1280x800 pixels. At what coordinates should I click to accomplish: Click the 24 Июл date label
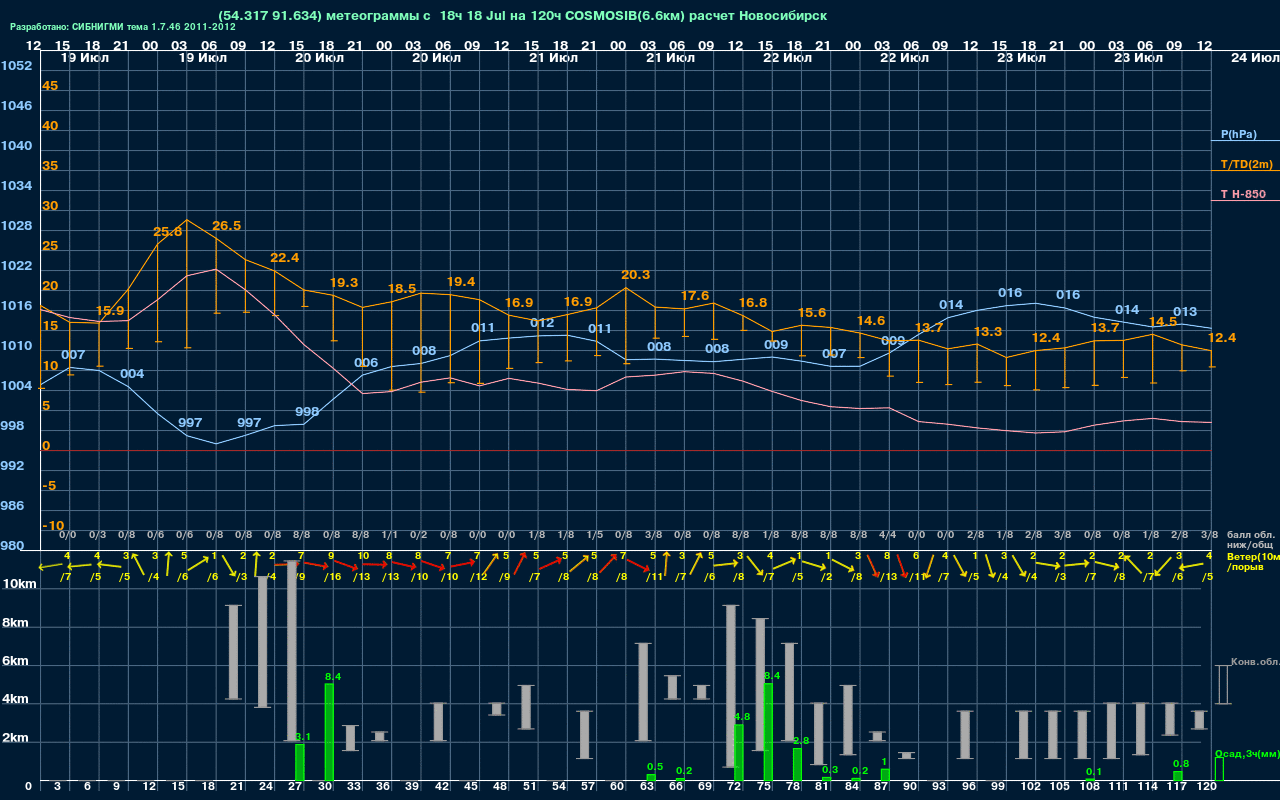[x=1254, y=59]
